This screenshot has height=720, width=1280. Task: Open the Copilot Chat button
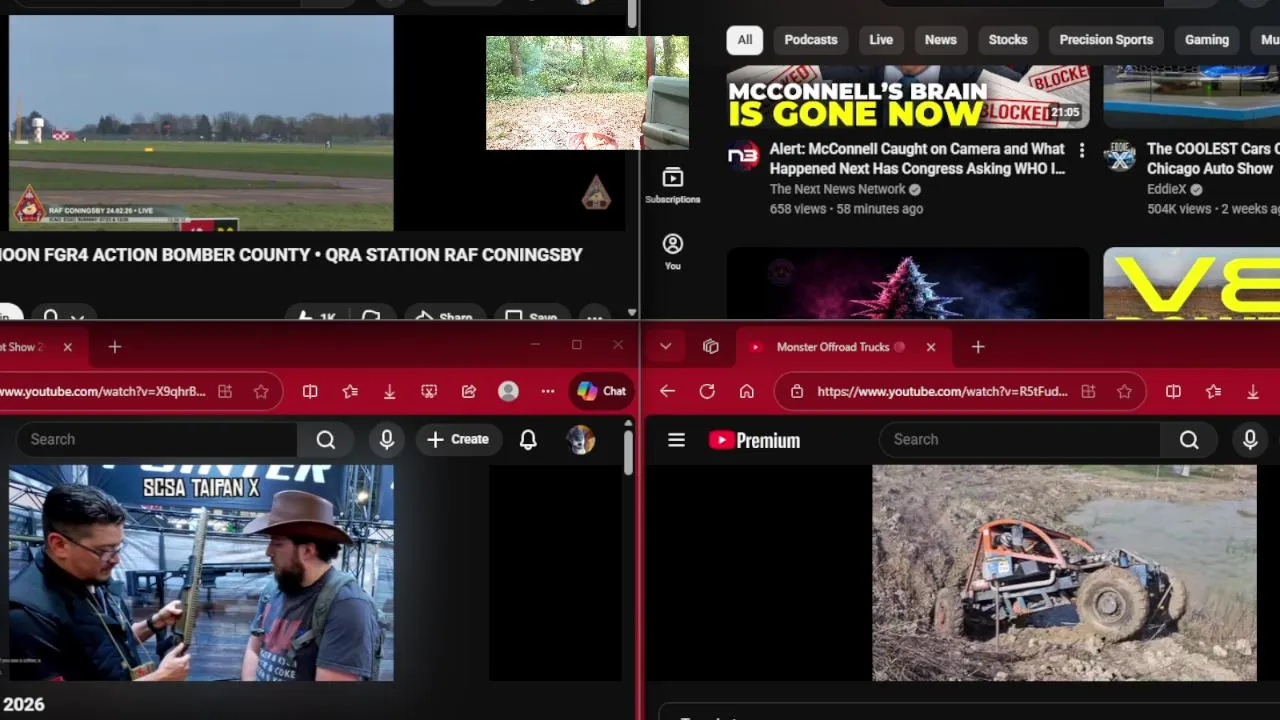tap(601, 392)
